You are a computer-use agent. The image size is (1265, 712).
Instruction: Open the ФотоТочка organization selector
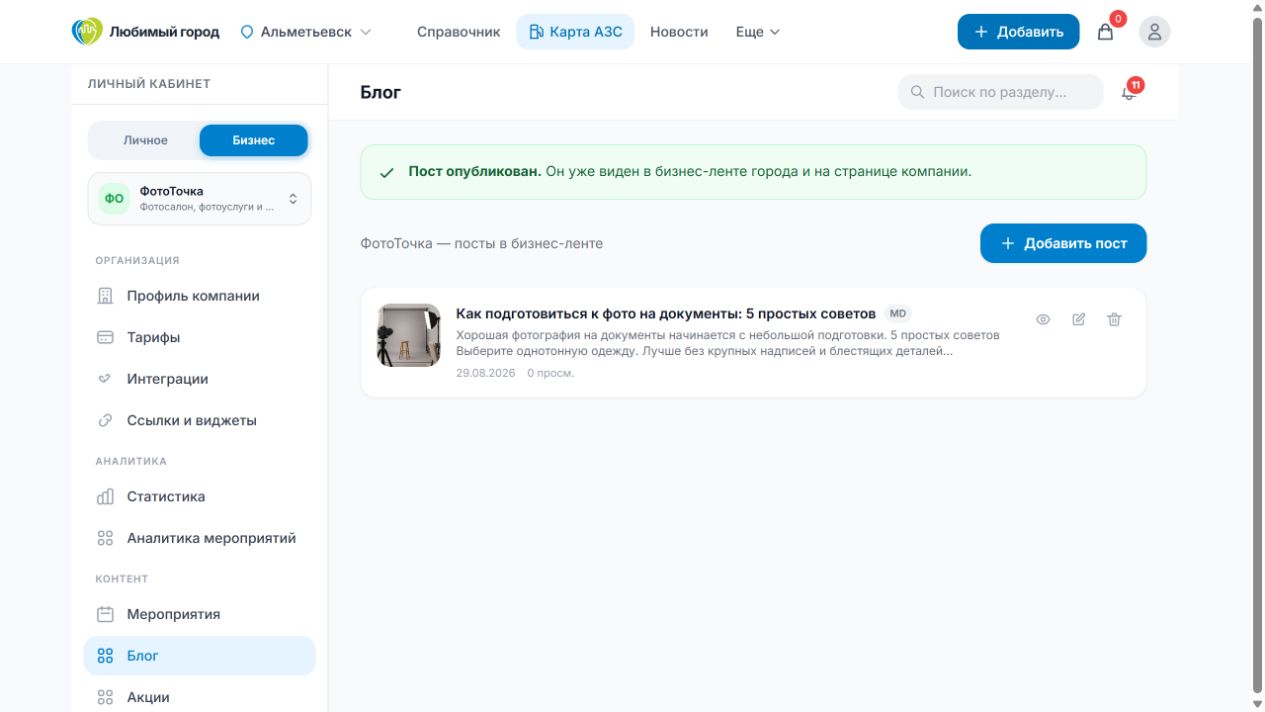[200, 198]
